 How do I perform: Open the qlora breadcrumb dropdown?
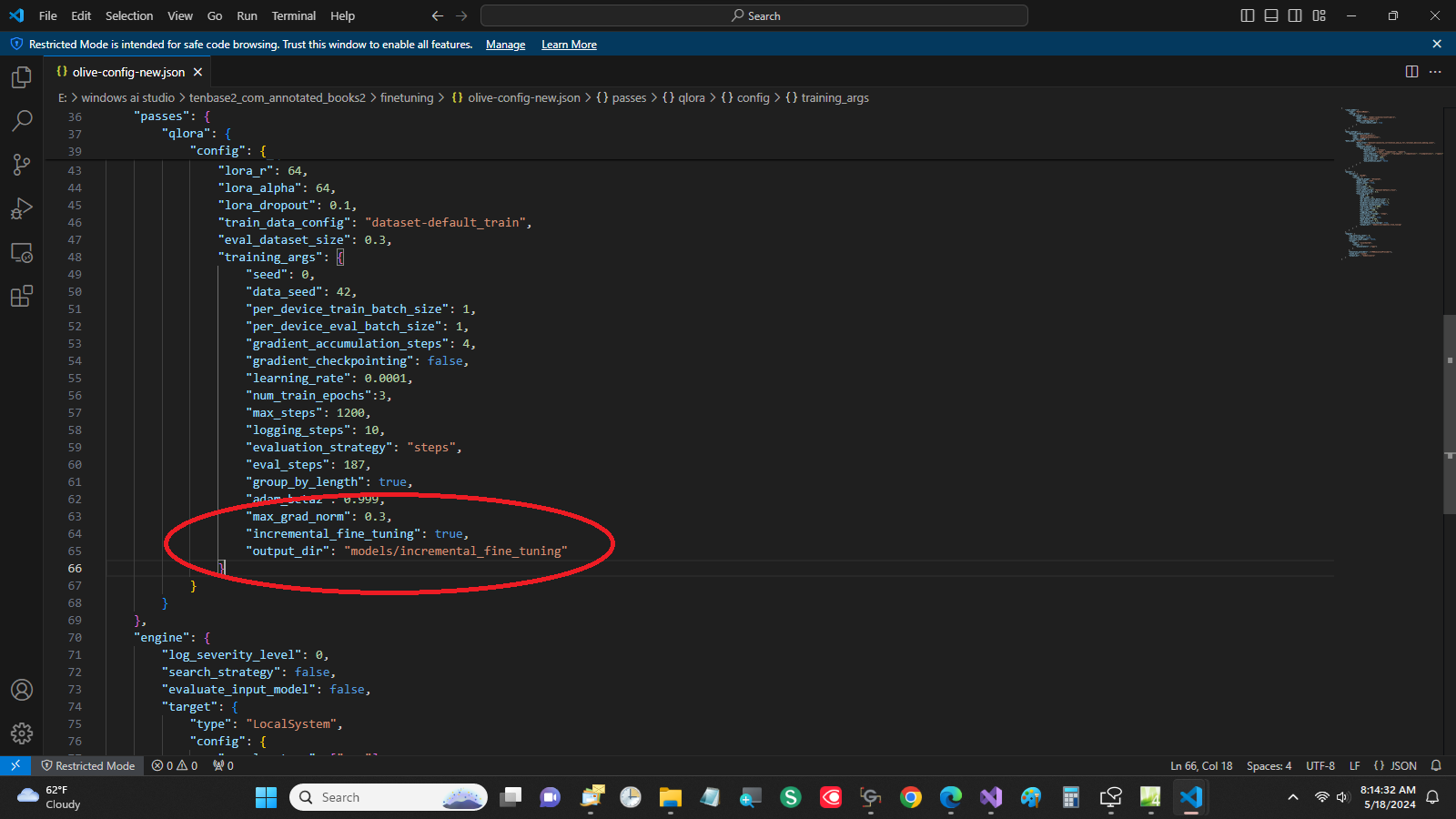coord(693,97)
